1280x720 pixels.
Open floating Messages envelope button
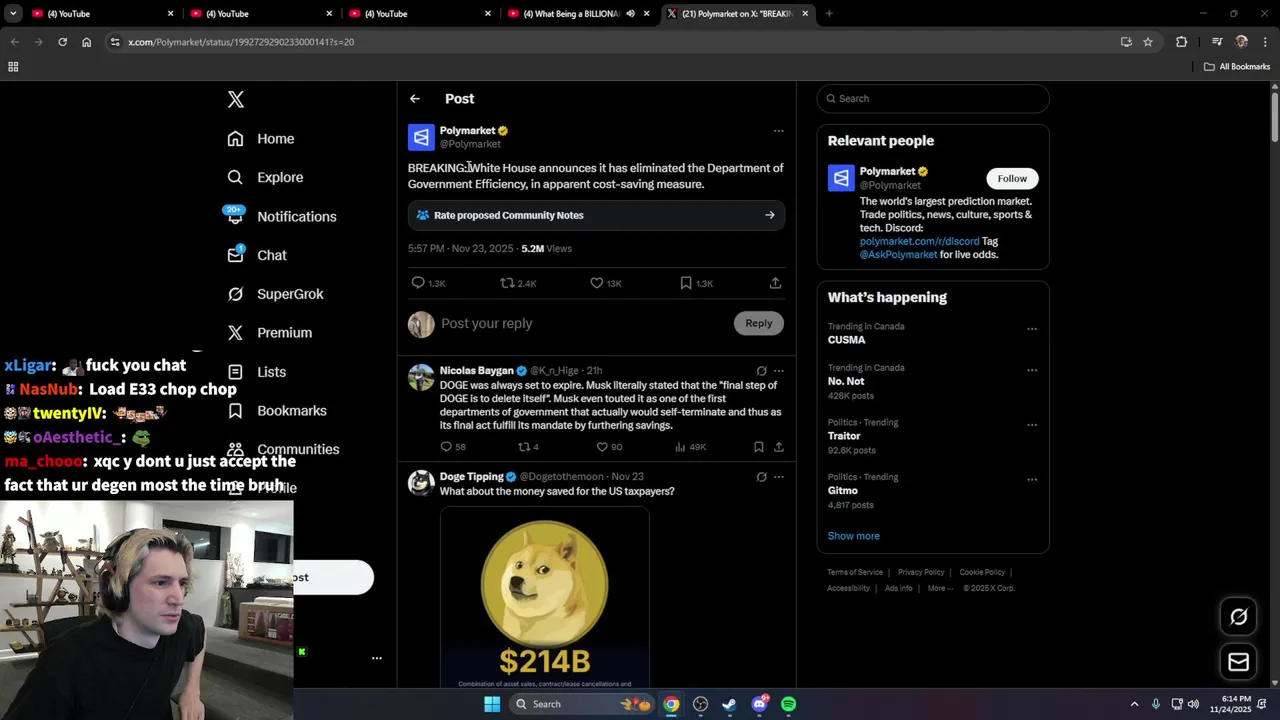pyautogui.click(x=1238, y=662)
